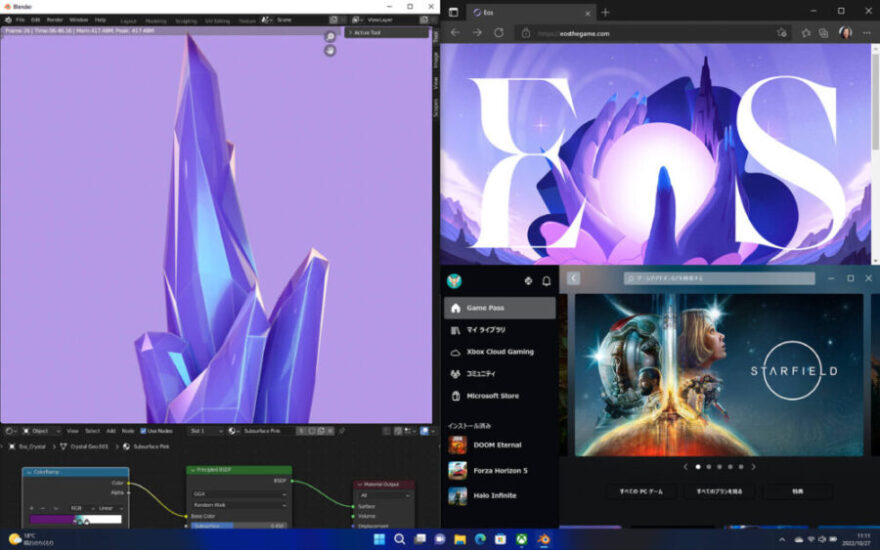Viewport: 880px width, 550px height.
Task: Click the Starfield featured banner
Action: point(719,374)
